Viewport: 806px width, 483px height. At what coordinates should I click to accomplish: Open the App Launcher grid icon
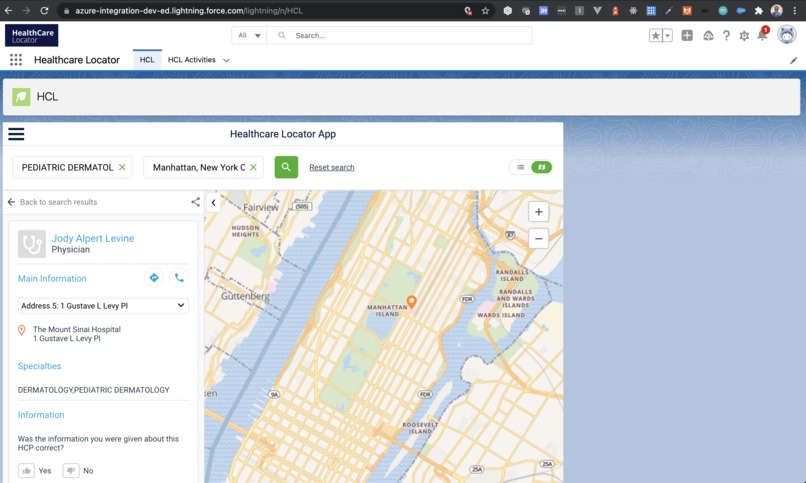click(x=16, y=60)
